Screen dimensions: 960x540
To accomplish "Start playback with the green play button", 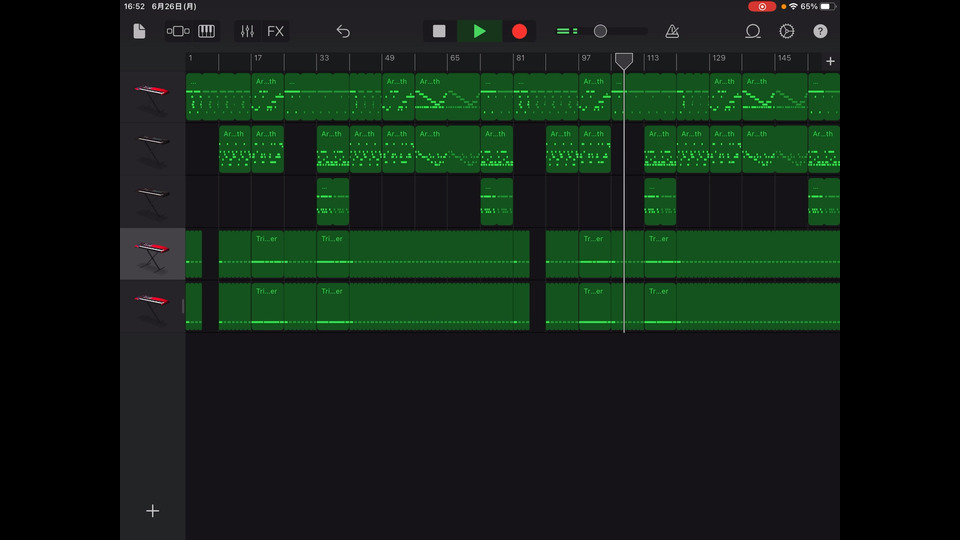I will point(479,31).
